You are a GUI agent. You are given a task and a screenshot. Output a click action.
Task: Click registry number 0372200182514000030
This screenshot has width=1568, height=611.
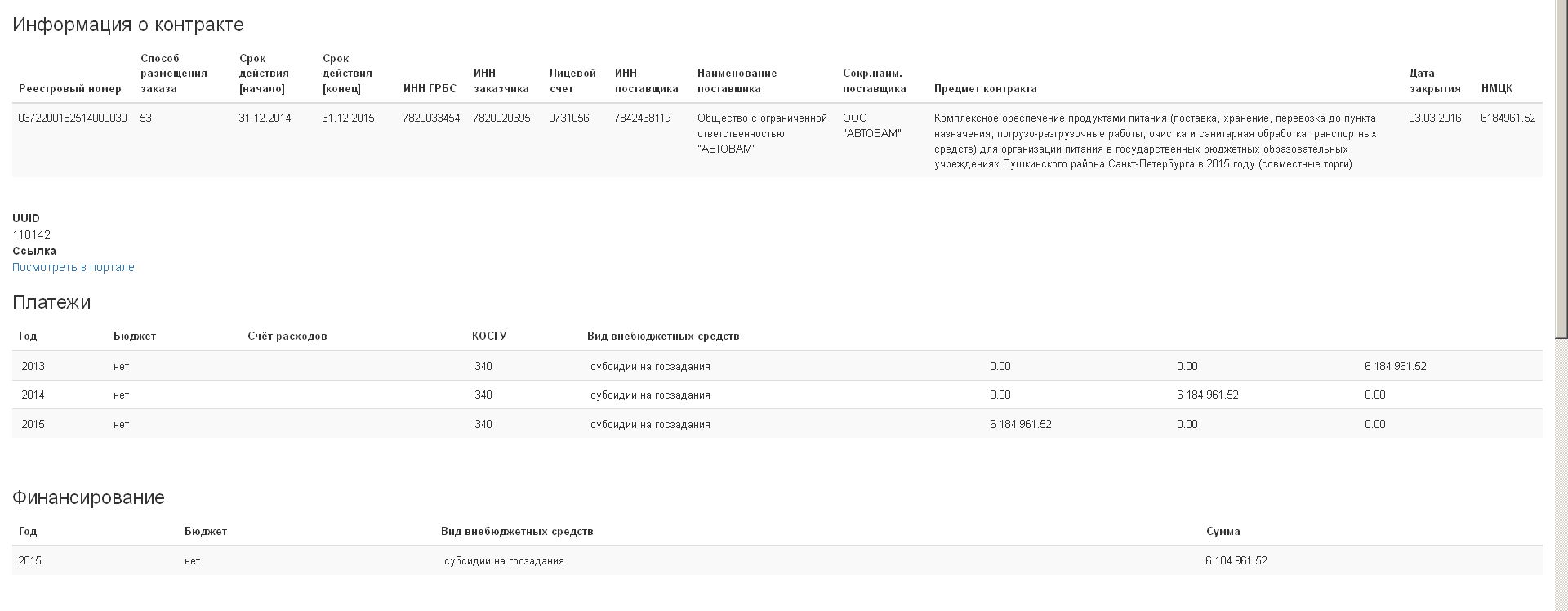pyautogui.click(x=72, y=118)
